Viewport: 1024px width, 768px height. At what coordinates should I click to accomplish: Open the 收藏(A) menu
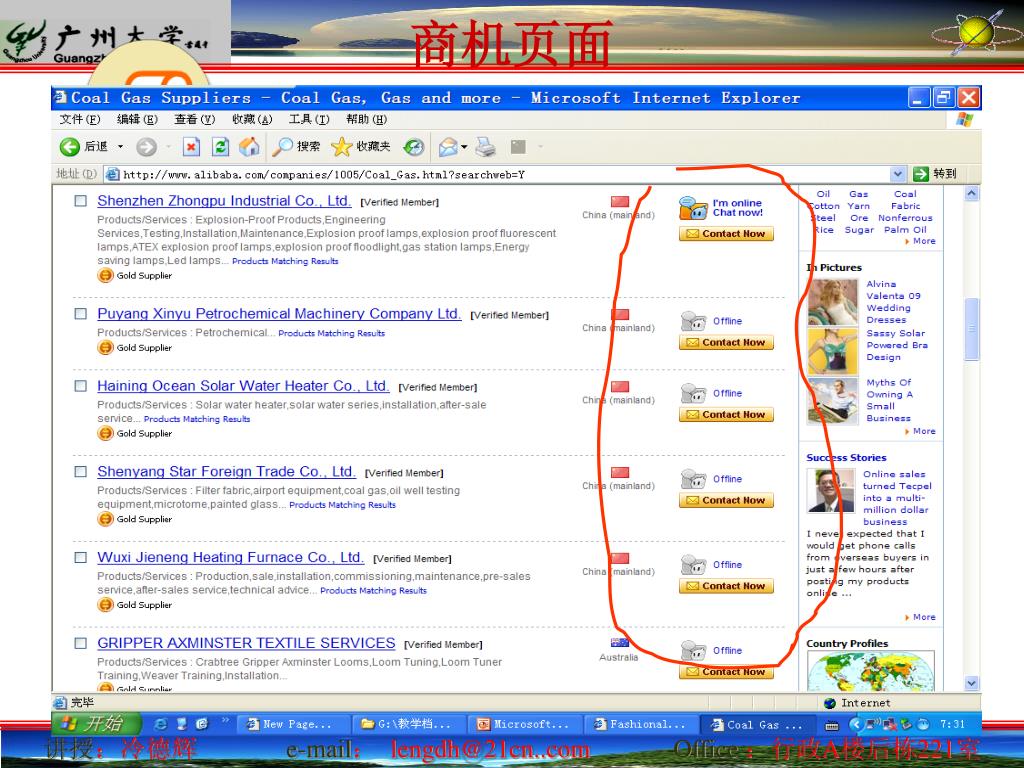click(252, 119)
